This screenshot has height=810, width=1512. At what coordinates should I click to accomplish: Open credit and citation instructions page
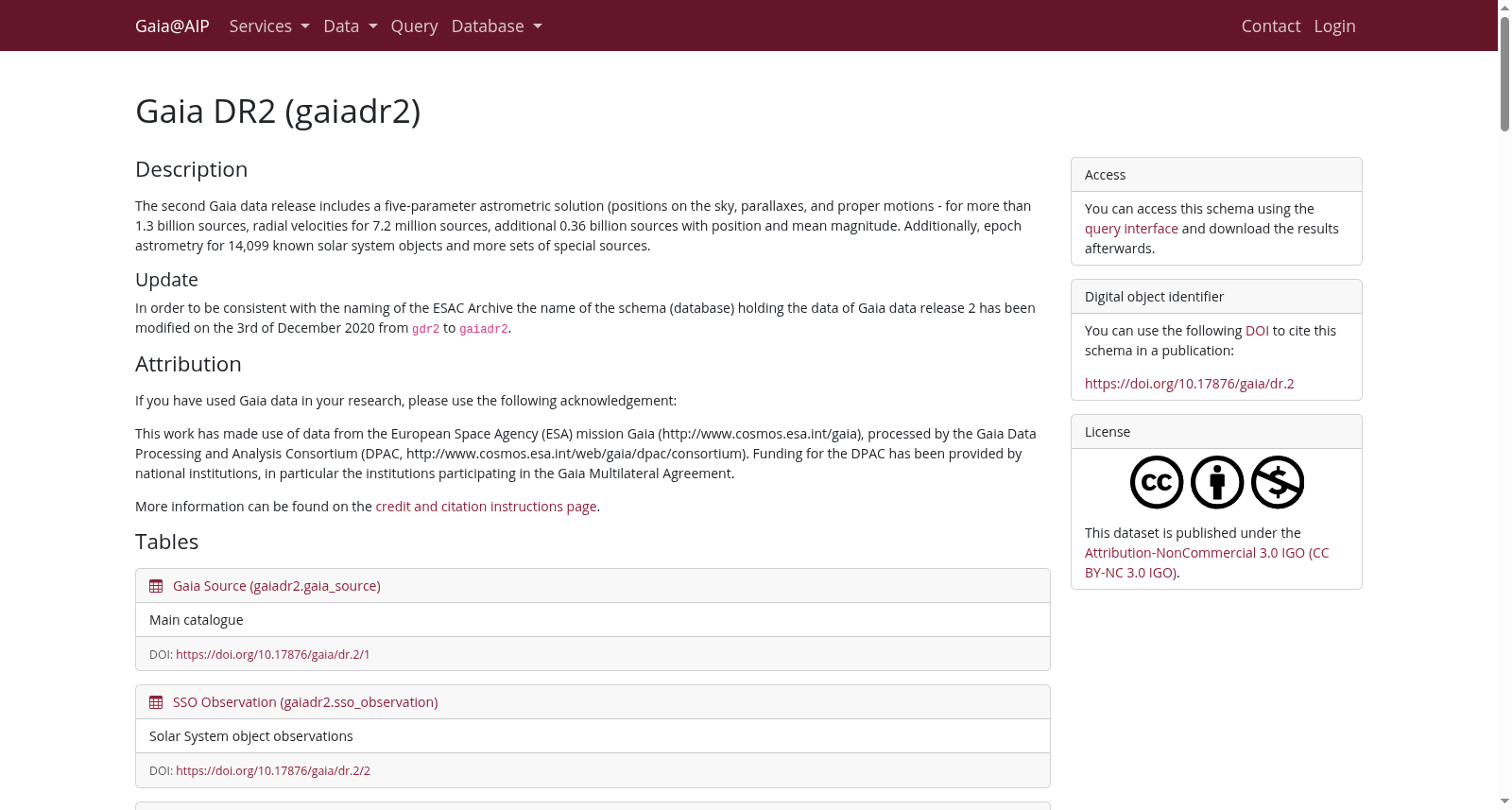pos(486,507)
